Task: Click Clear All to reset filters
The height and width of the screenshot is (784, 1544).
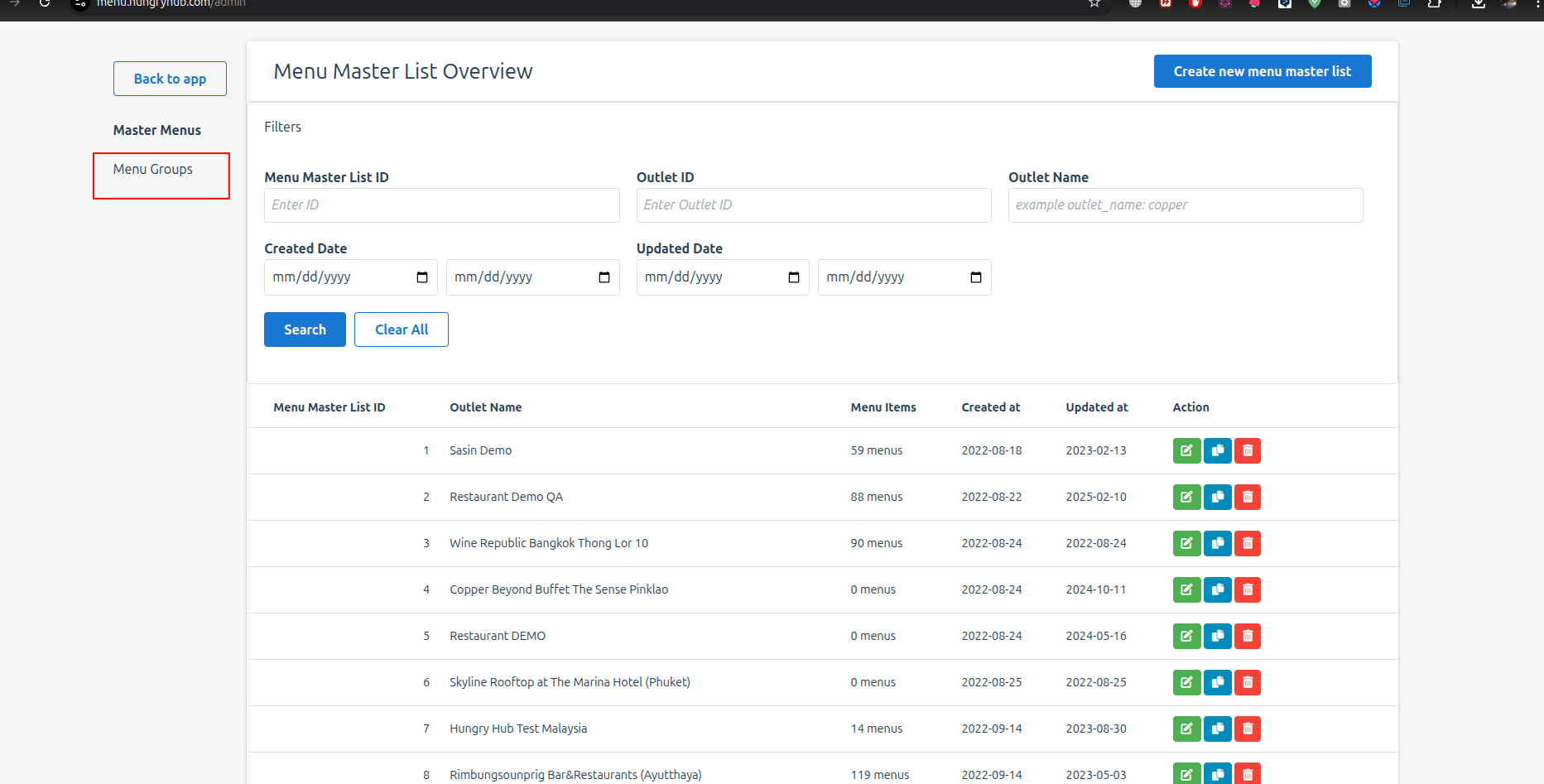Action: click(x=402, y=329)
